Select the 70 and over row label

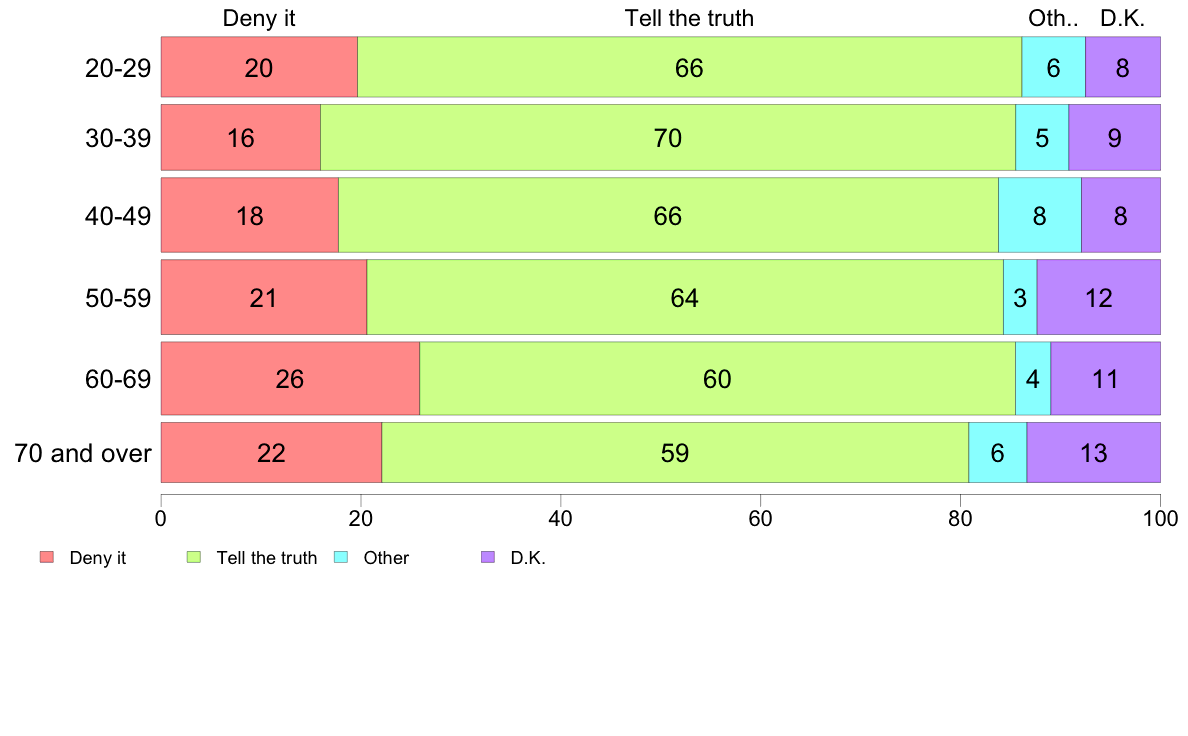pyautogui.click(x=83, y=453)
